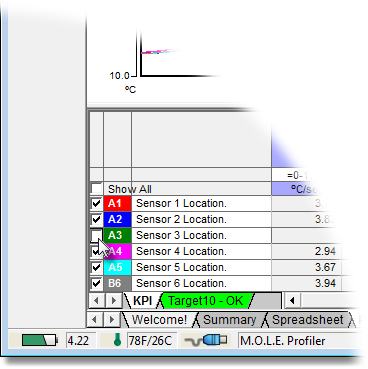Click the 4.22 battery voltage field

pyautogui.click(x=81, y=341)
